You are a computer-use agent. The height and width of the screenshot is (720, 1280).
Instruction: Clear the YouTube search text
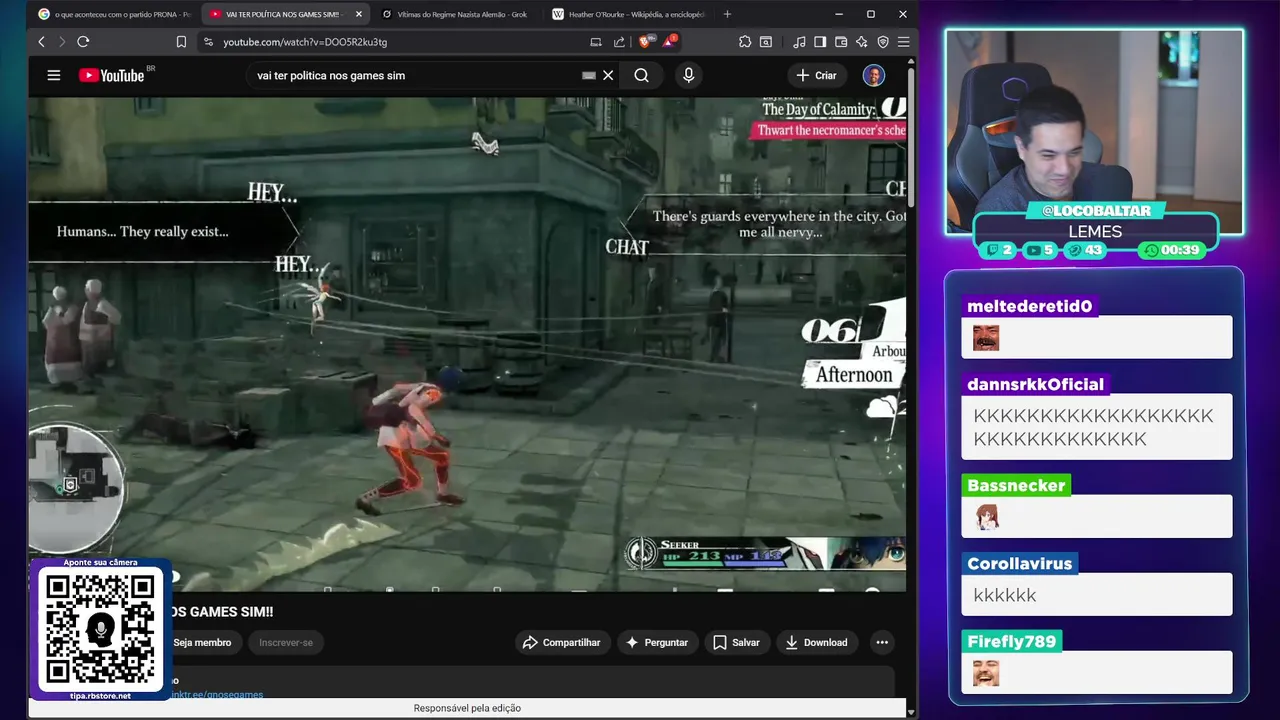pos(608,75)
